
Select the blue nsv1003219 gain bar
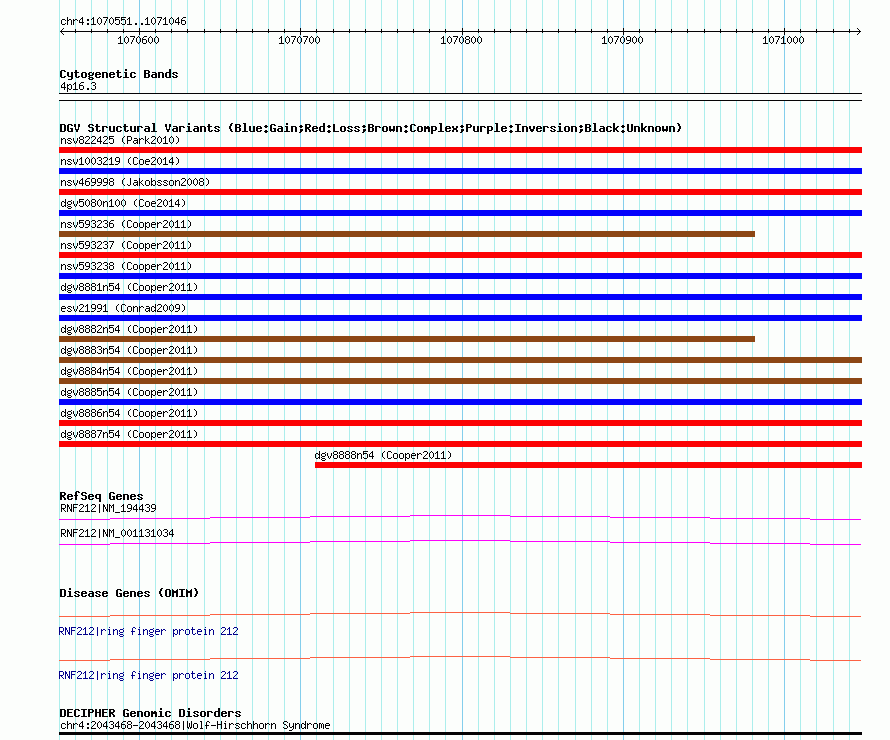point(460,171)
